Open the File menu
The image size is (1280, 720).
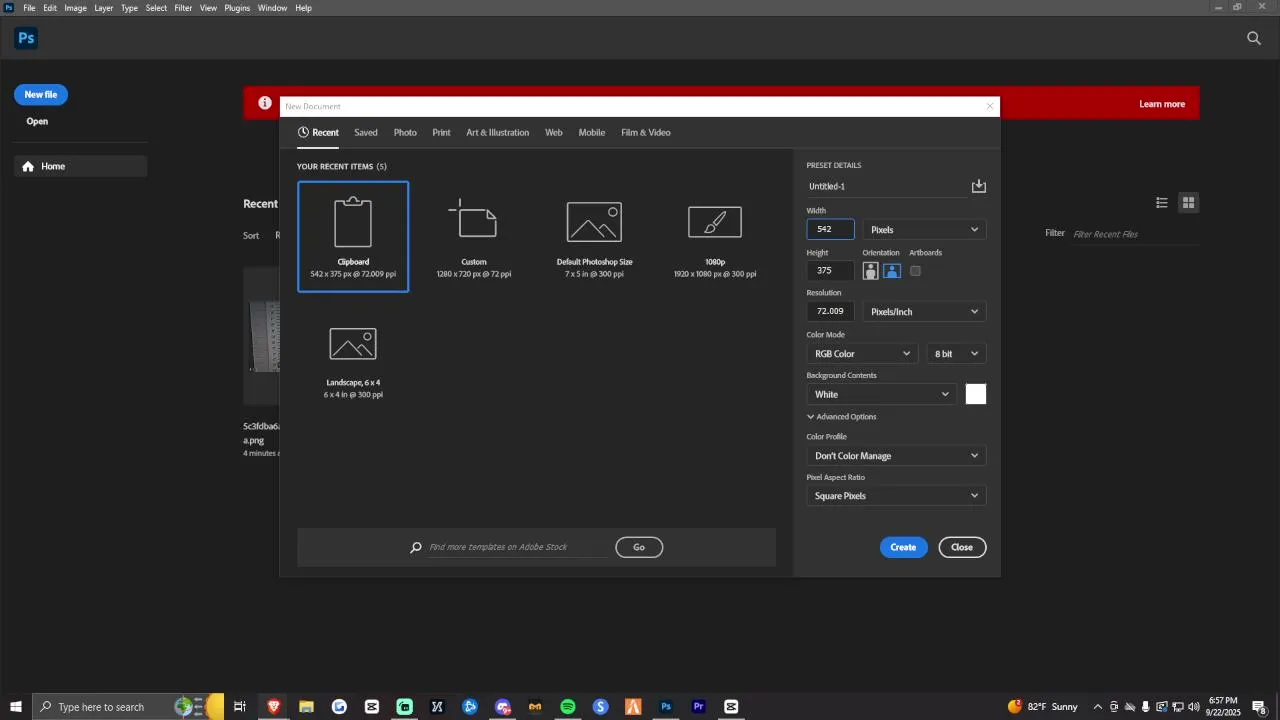29,8
